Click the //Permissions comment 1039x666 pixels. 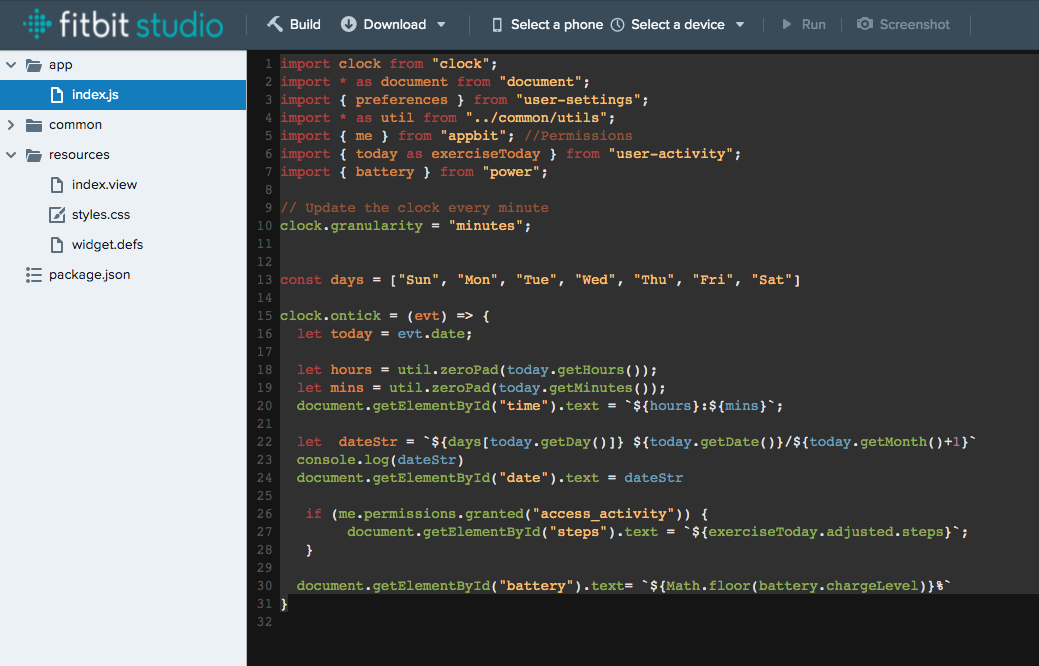click(x=578, y=136)
